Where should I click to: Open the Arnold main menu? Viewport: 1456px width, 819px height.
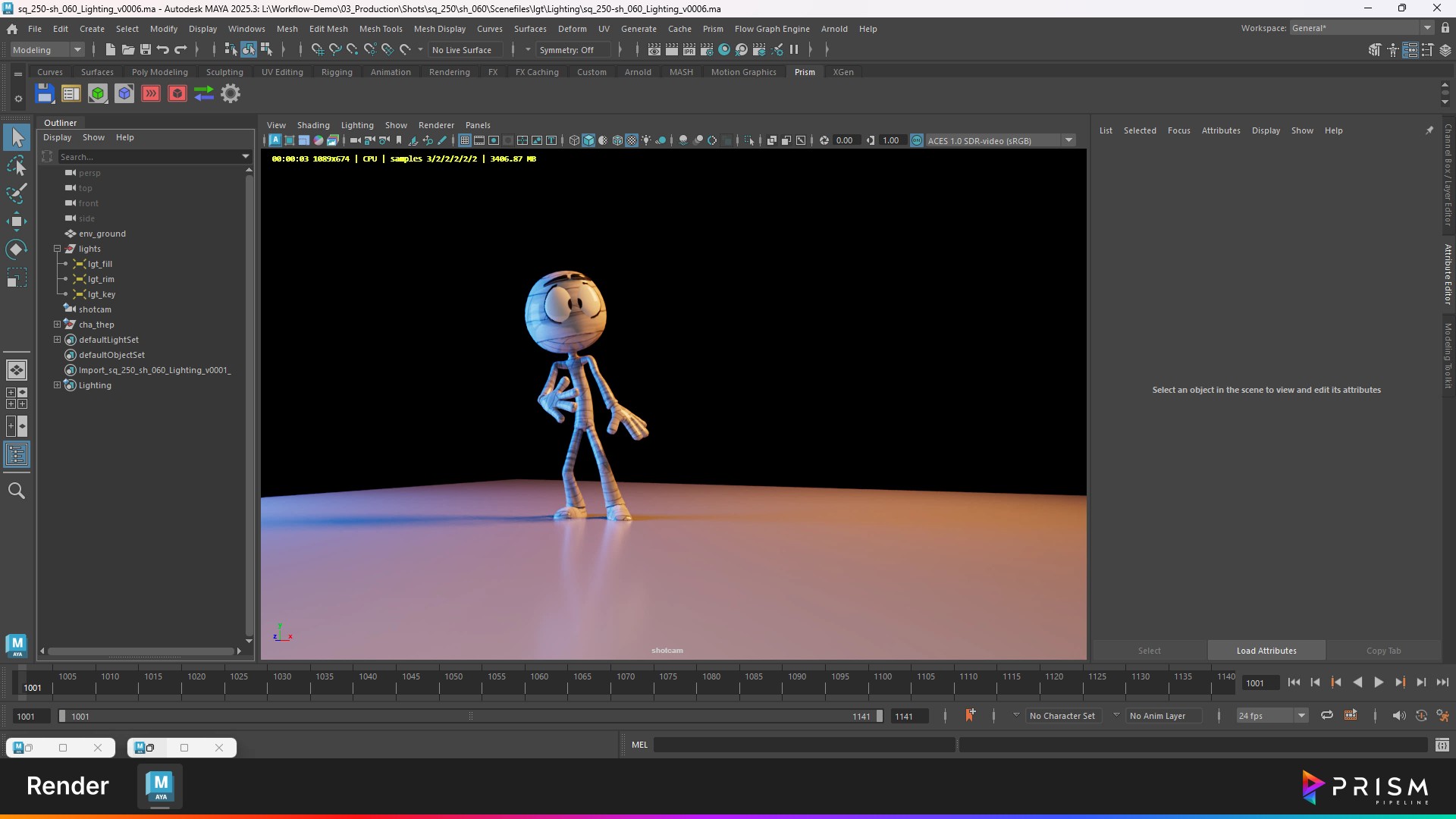[x=834, y=29]
